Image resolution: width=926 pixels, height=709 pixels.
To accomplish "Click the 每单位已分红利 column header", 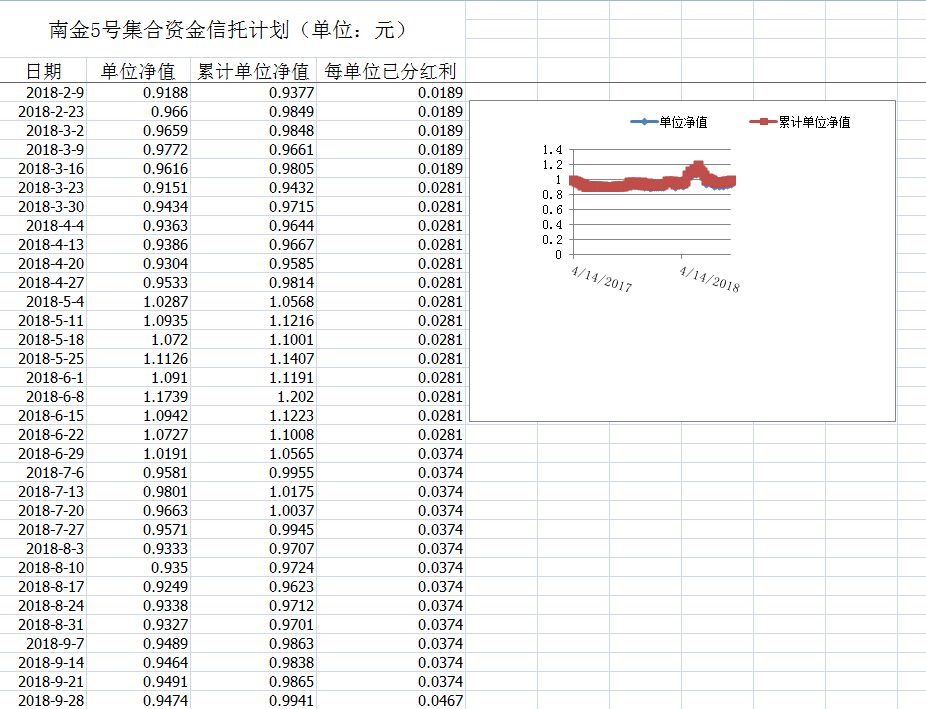I will pyautogui.click(x=390, y=71).
